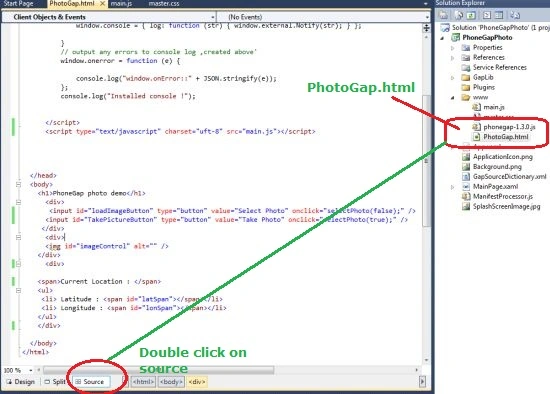Click 'Current Location :' span text in code
Screen dimensions: 550x394
[95, 281]
